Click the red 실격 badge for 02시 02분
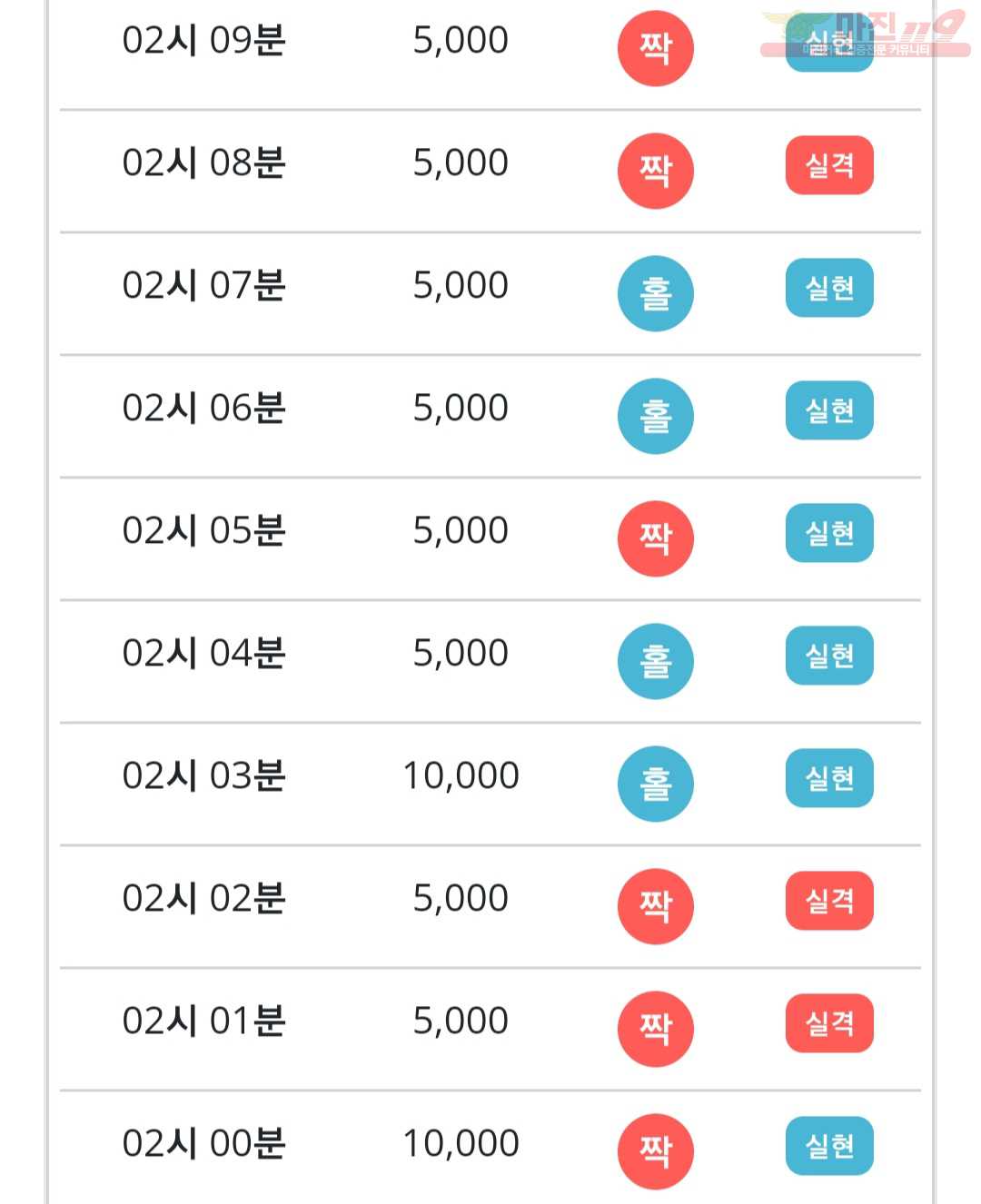The height and width of the screenshot is (1204, 981). point(829,901)
